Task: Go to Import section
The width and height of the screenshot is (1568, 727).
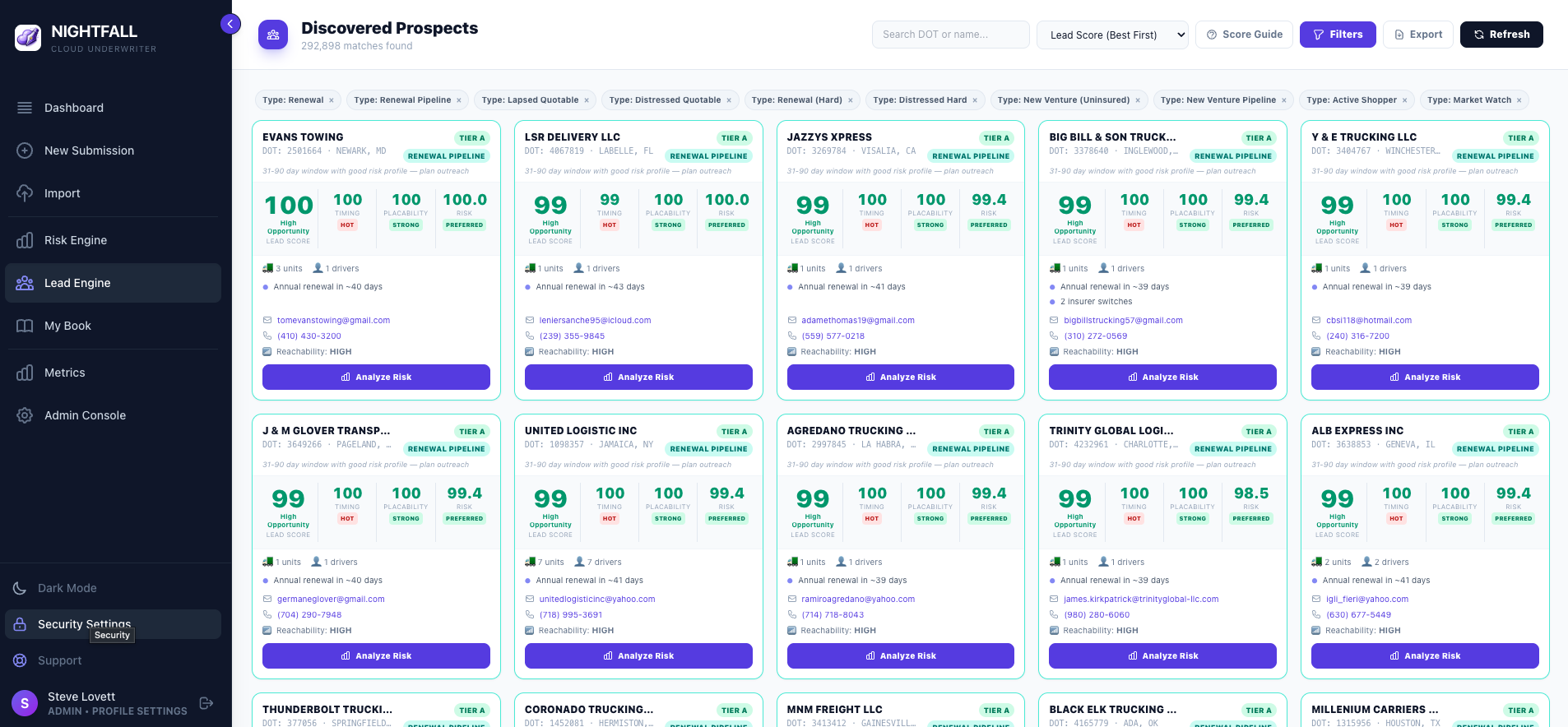Action: point(113,193)
